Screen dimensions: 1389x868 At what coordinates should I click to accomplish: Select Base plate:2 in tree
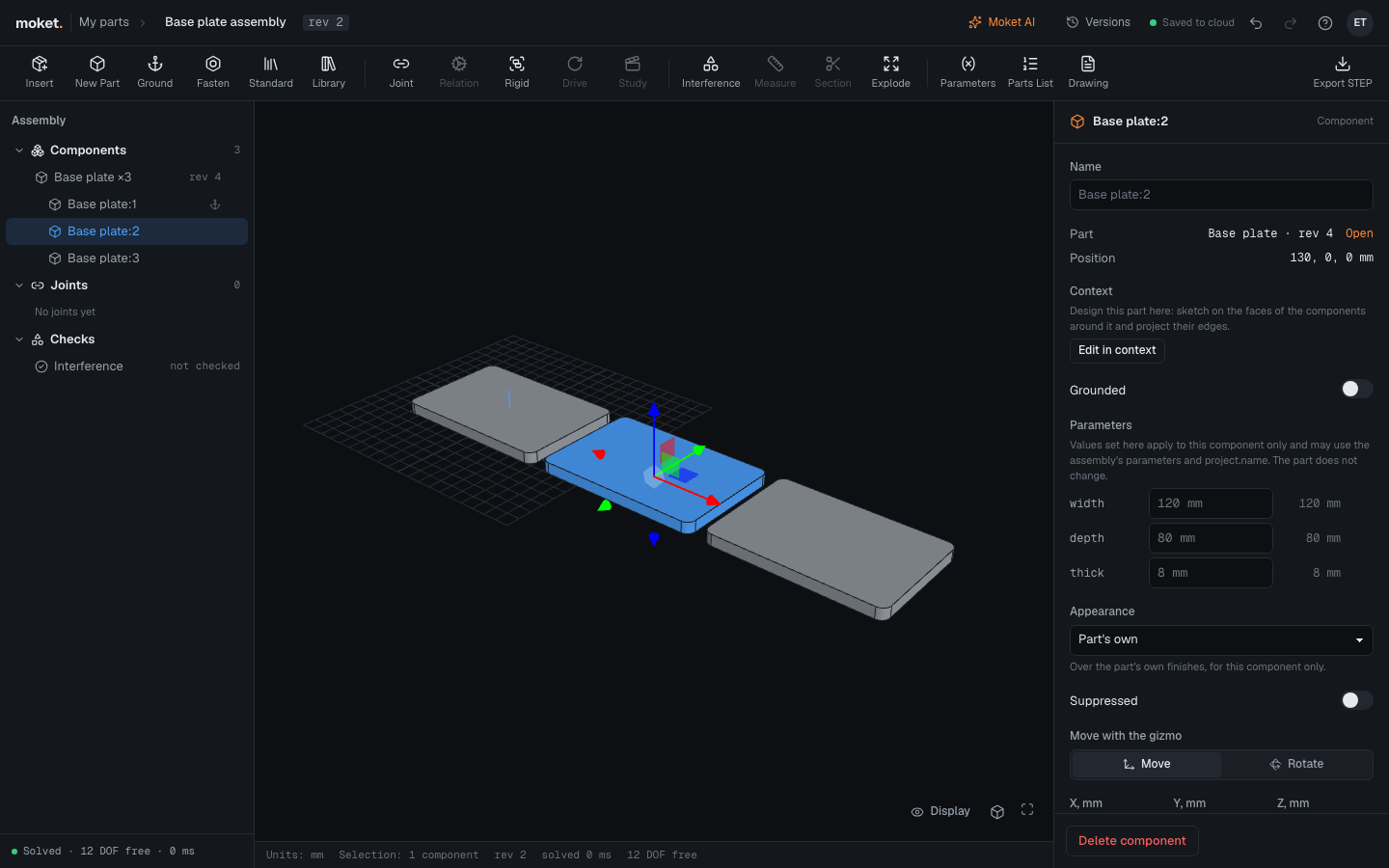127,231
